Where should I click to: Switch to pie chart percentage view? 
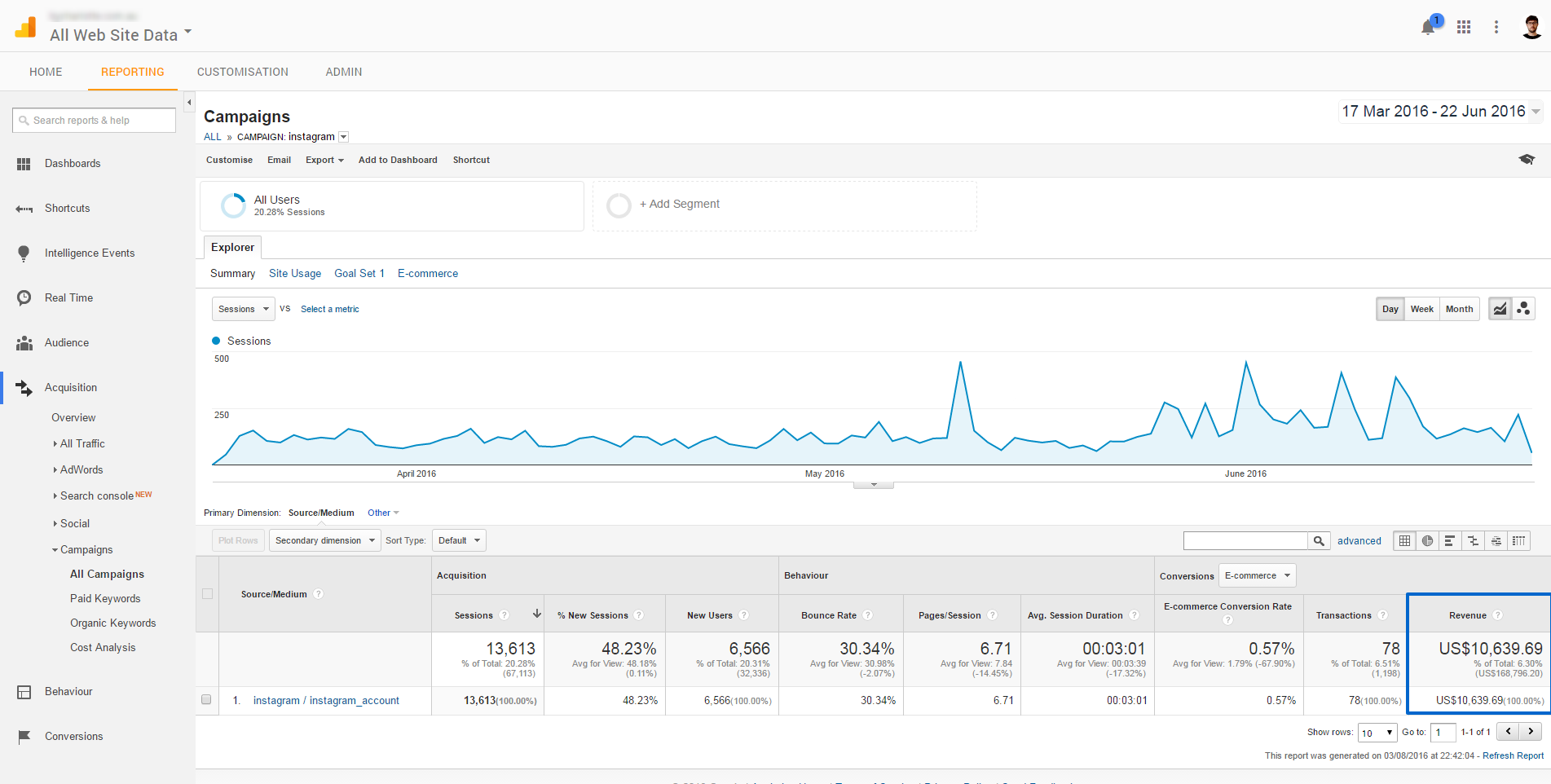click(x=1427, y=540)
